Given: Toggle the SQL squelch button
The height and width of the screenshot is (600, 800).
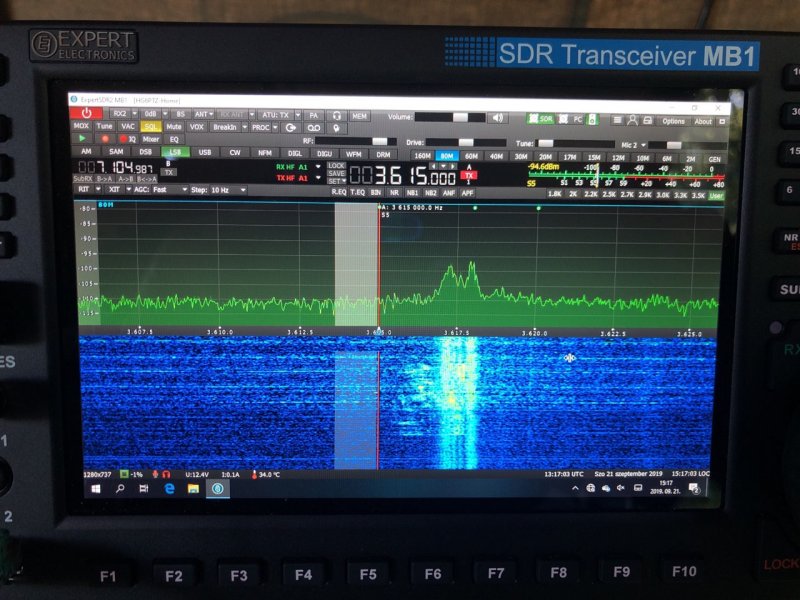Looking at the screenshot, I should [x=151, y=127].
